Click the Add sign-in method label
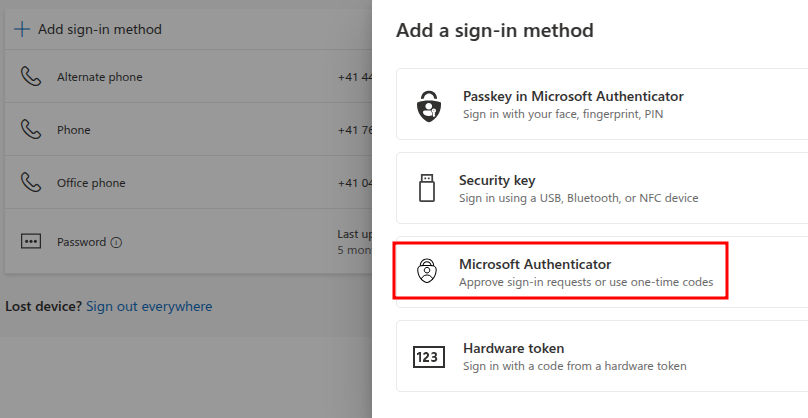The image size is (808, 418). click(99, 29)
